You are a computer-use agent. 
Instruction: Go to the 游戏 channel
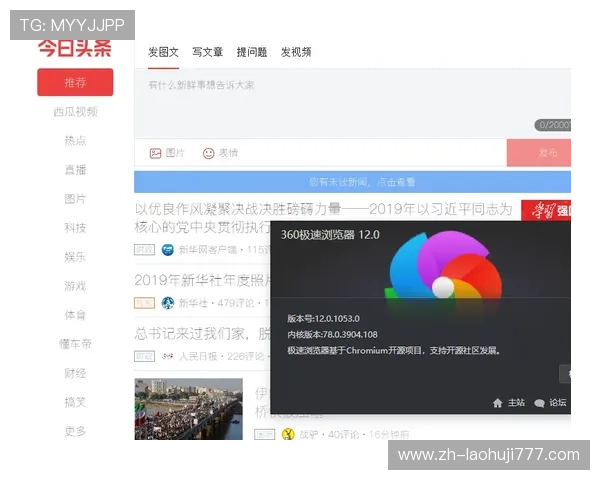pyautogui.click(x=75, y=286)
